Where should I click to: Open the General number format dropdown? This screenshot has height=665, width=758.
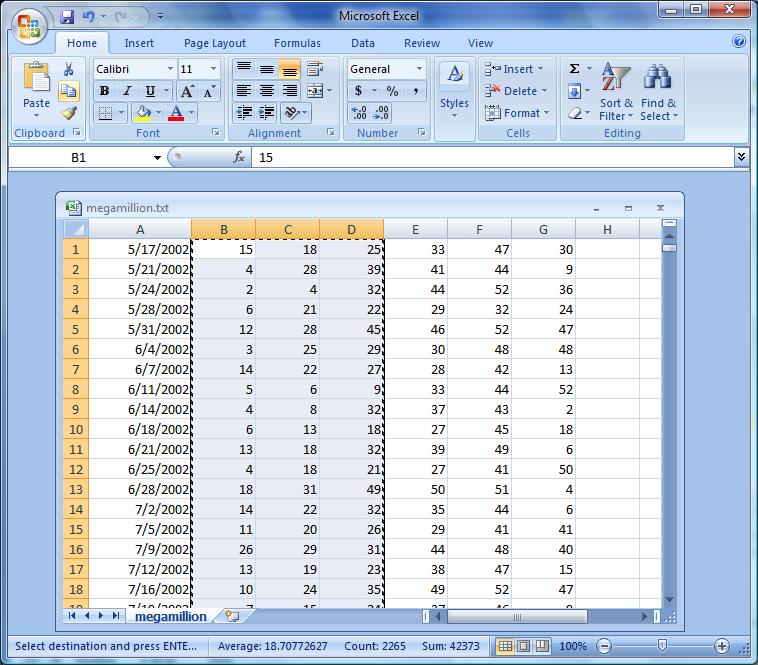419,69
